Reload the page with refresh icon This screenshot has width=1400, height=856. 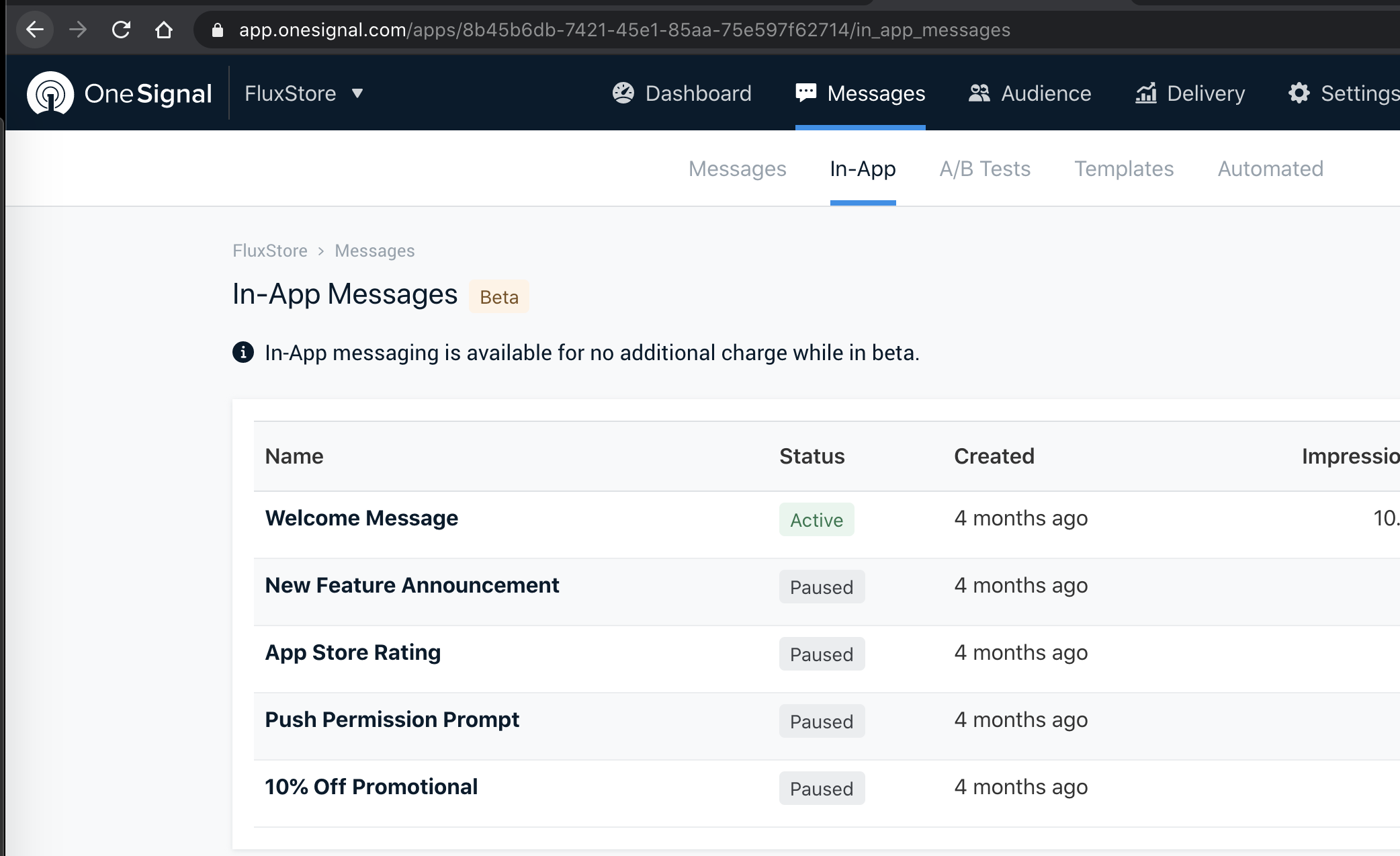121,30
